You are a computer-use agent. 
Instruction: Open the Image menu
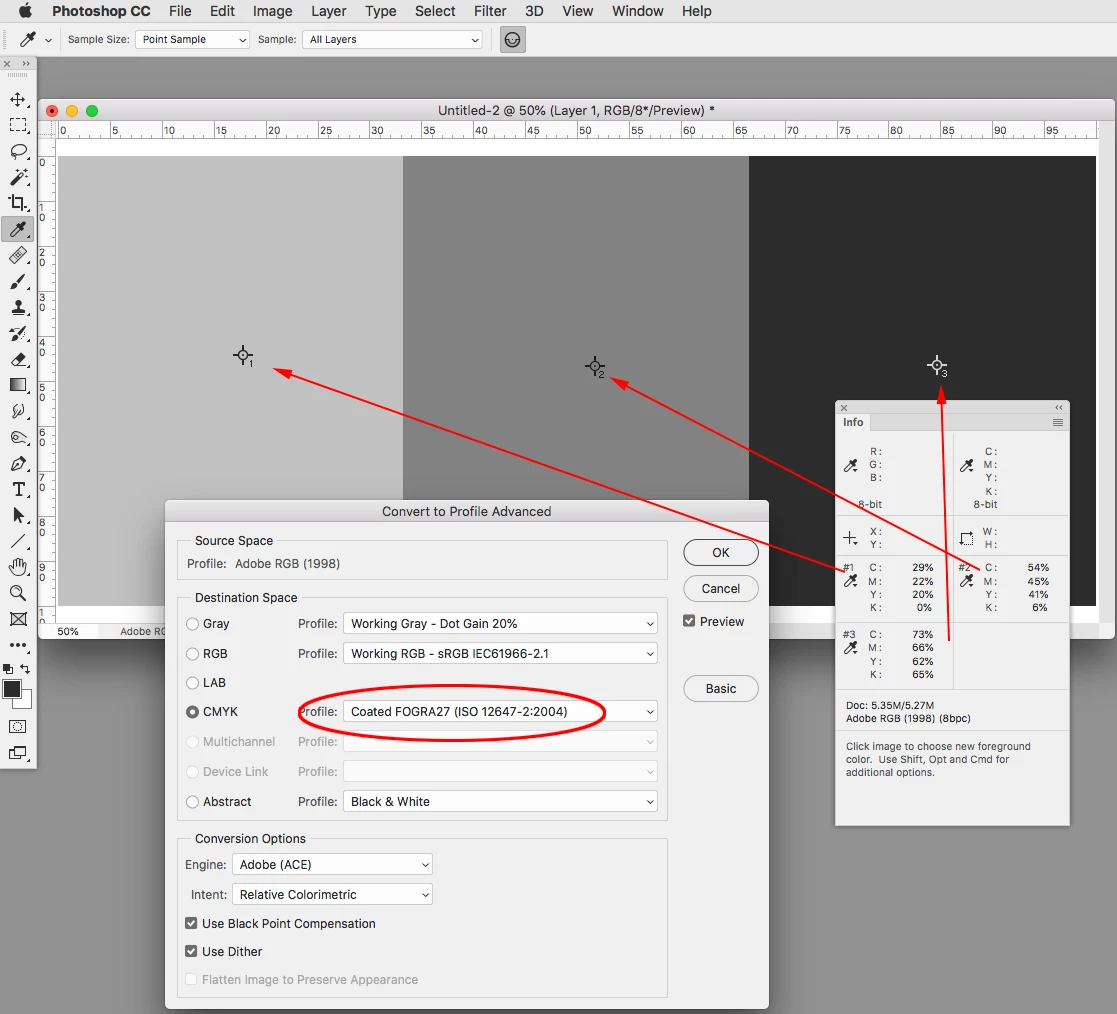pyautogui.click(x=273, y=11)
